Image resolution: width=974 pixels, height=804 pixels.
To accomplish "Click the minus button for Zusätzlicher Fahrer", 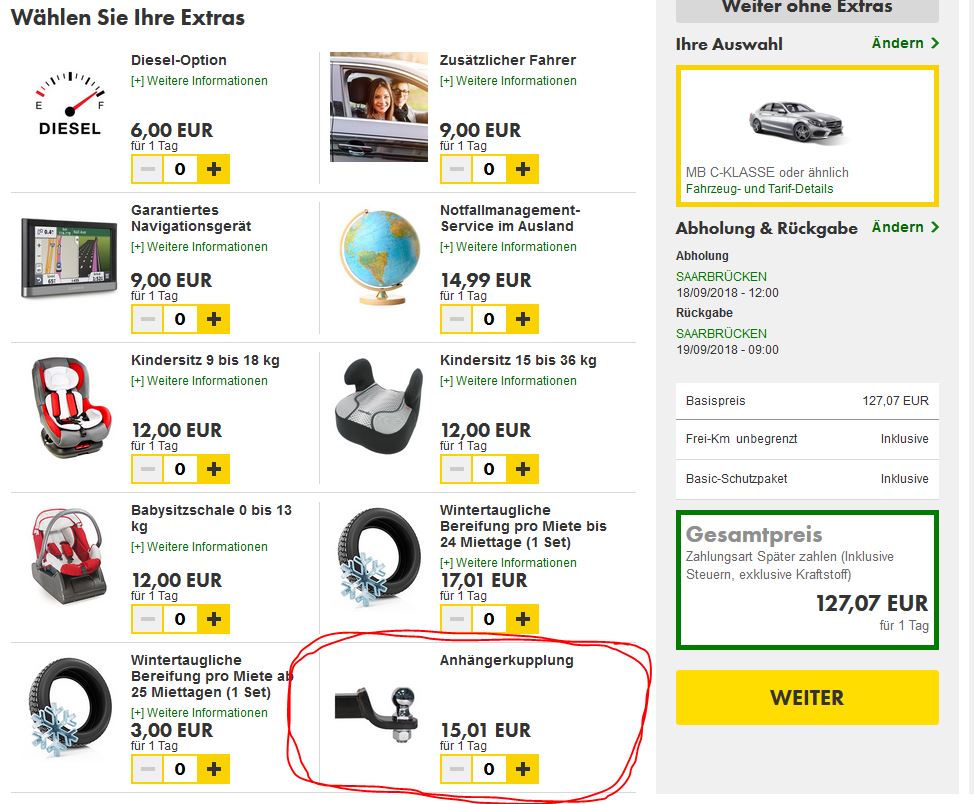I will pyautogui.click(x=455, y=169).
